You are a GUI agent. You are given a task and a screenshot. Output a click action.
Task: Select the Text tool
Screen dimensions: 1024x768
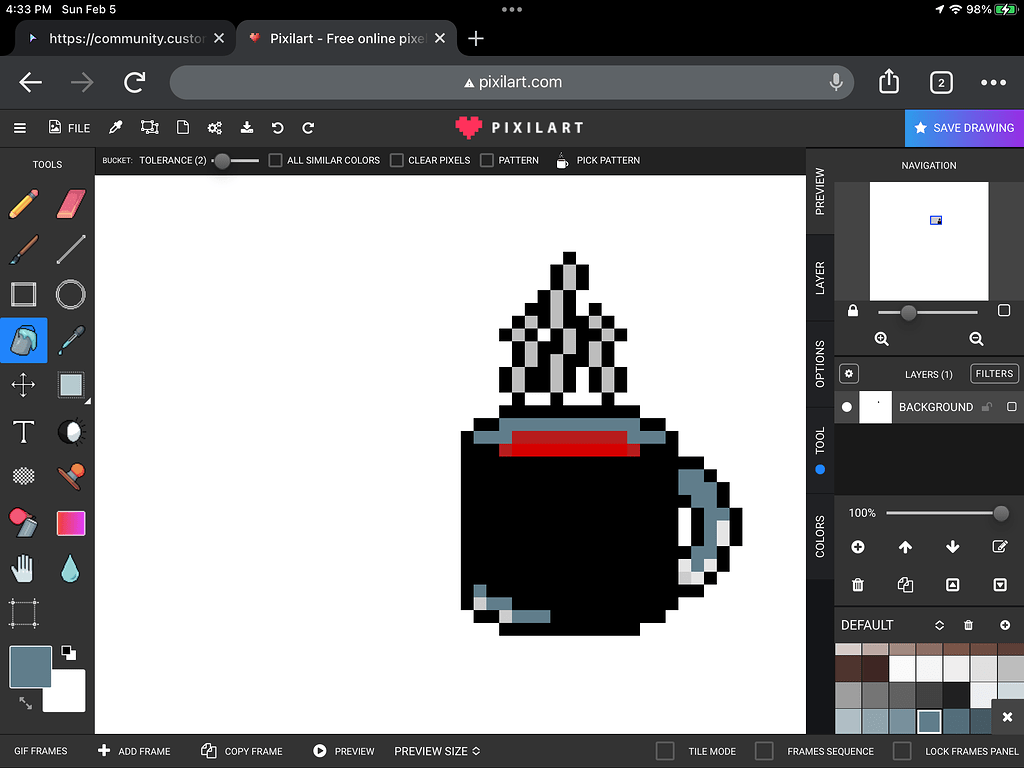(x=24, y=431)
